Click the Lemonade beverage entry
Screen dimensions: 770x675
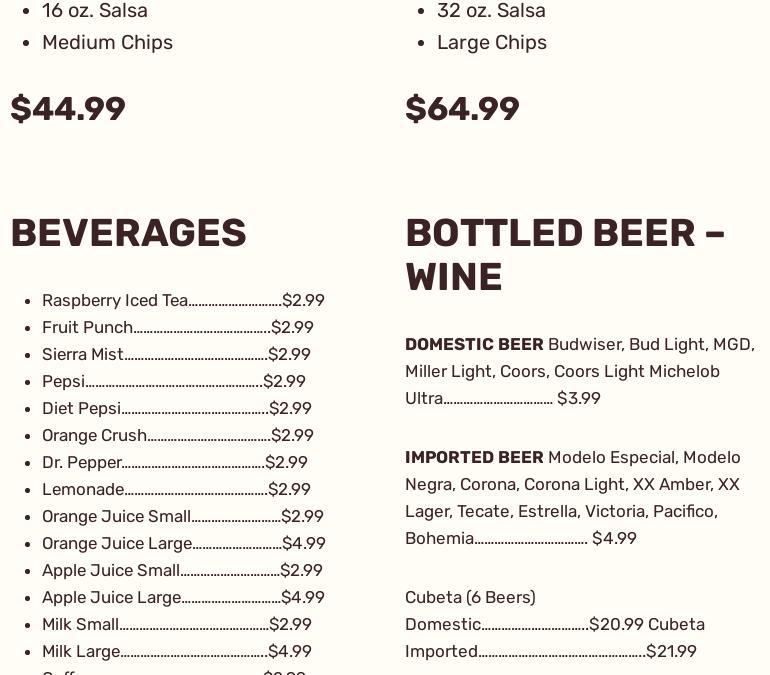click(x=176, y=489)
